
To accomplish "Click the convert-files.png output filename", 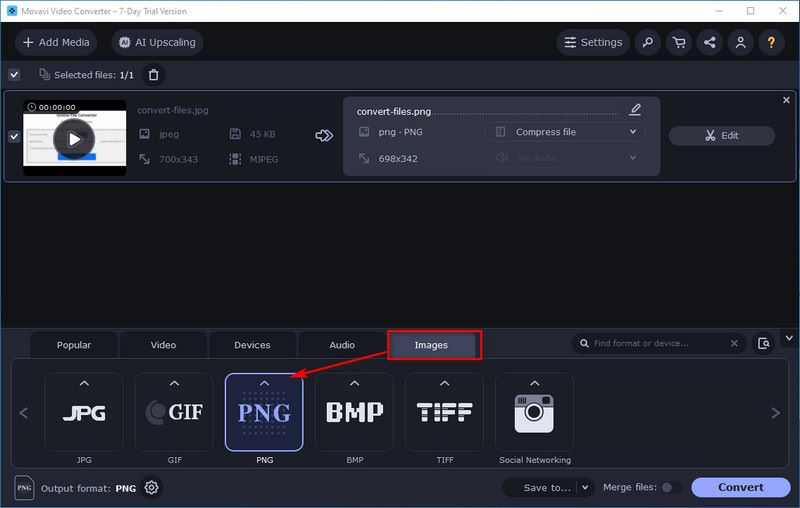I will coord(394,111).
